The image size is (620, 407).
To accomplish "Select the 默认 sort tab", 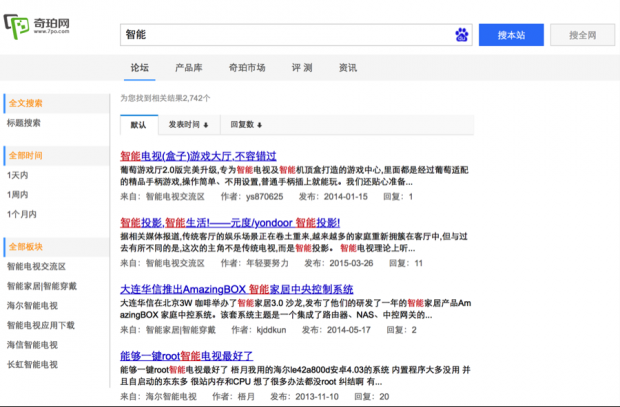I will (139, 125).
